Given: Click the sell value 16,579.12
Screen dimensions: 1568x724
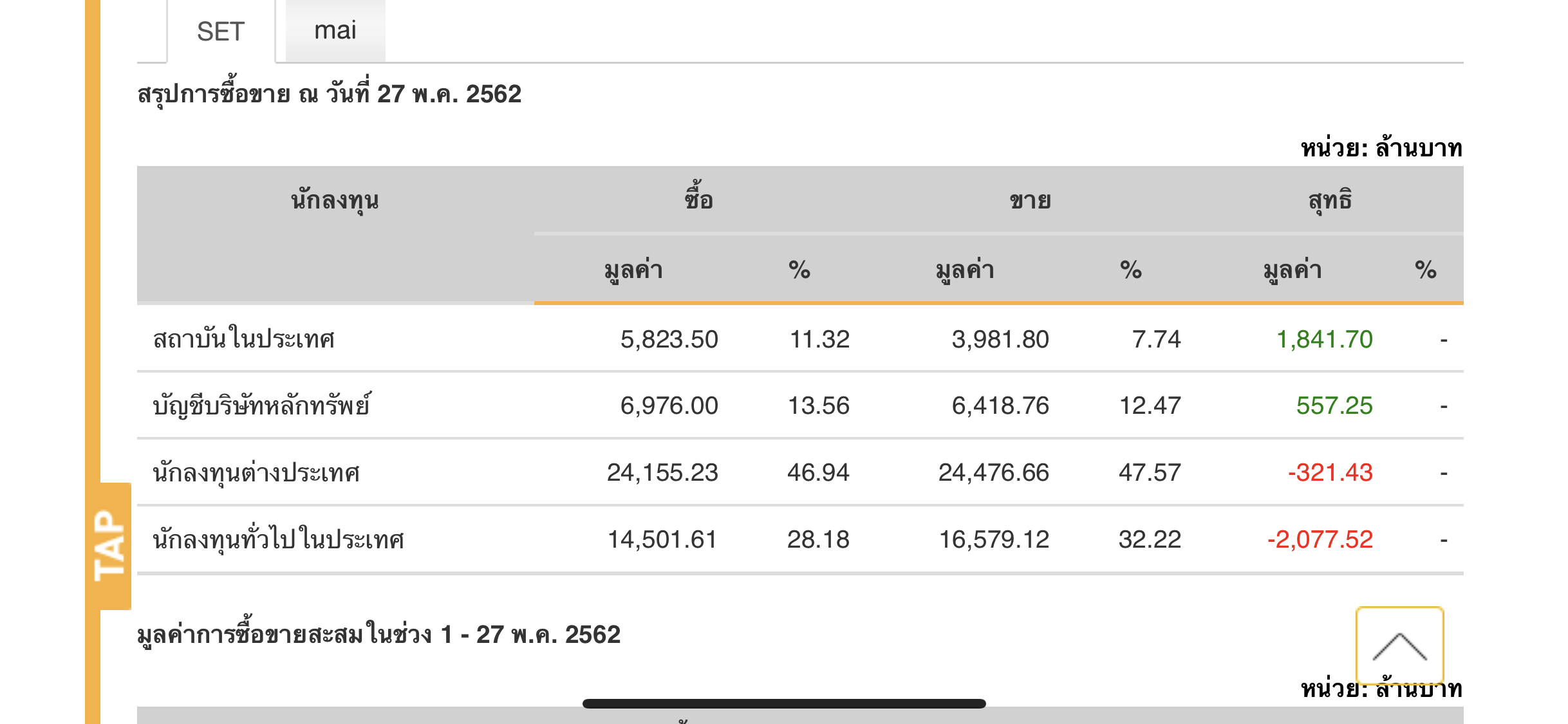Looking at the screenshot, I should point(994,539).
